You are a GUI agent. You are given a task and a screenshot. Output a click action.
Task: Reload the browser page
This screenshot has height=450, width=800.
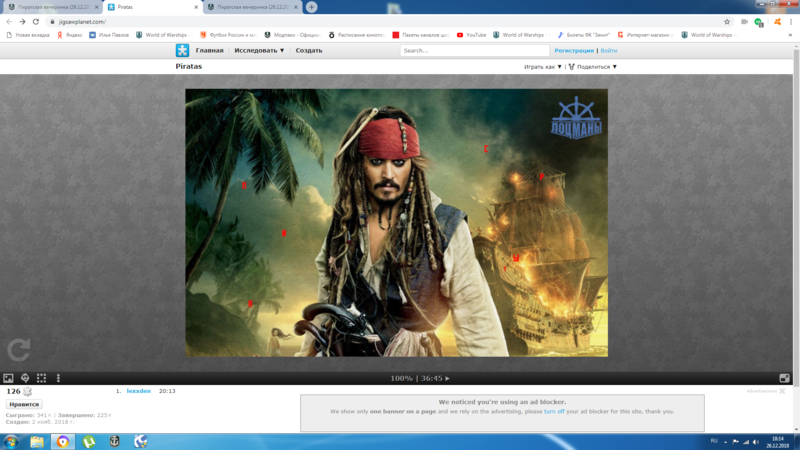36,21
